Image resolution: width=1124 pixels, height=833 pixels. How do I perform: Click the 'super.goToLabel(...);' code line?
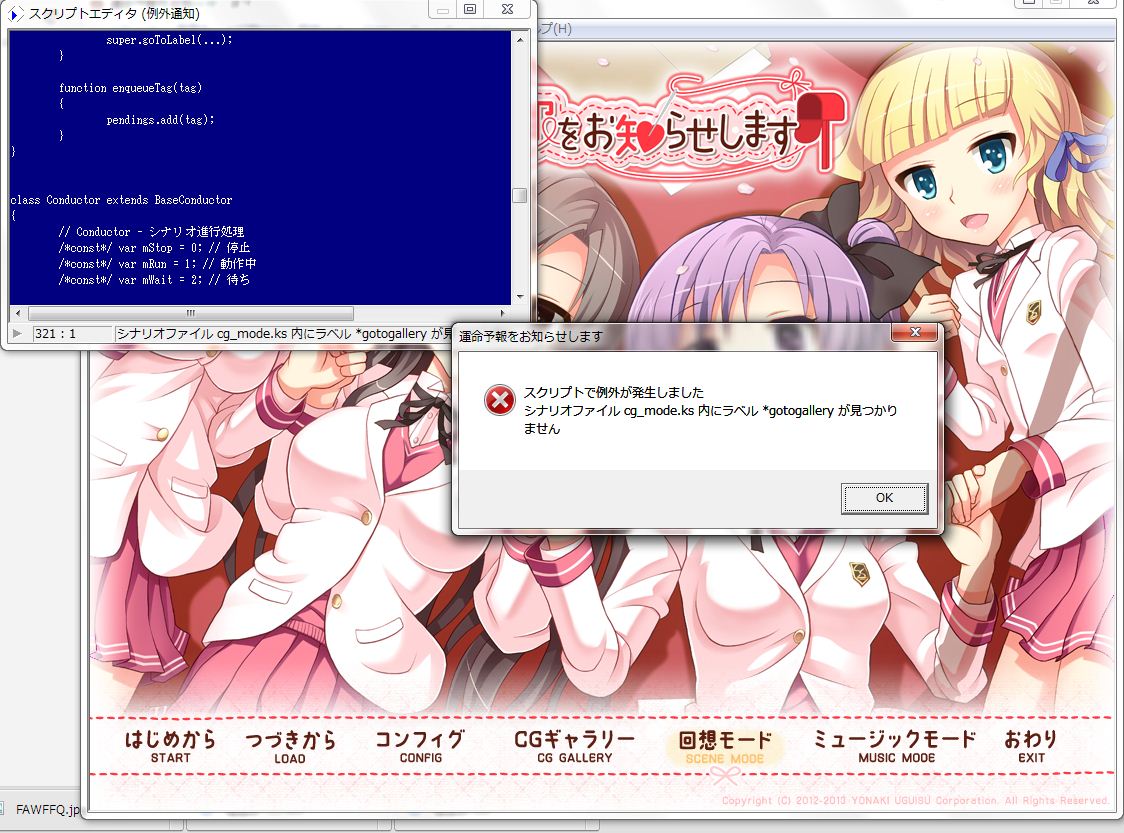point(169,40)
